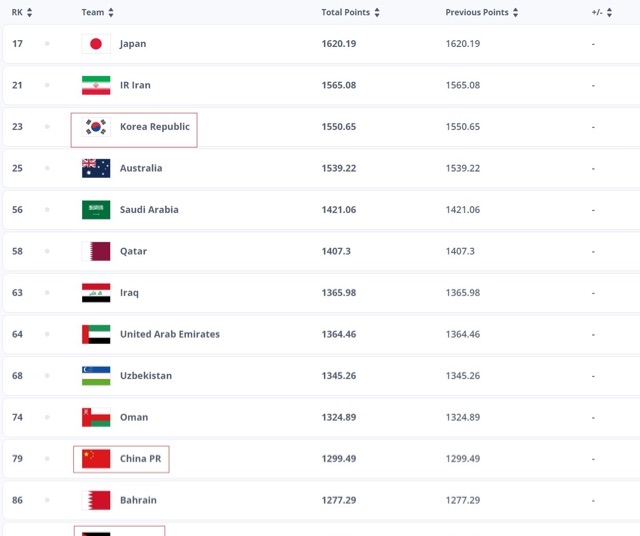This screenshot has width=640, height=536.
Task: Click the United Arab Emirates flag
Action: pos(96,334)
